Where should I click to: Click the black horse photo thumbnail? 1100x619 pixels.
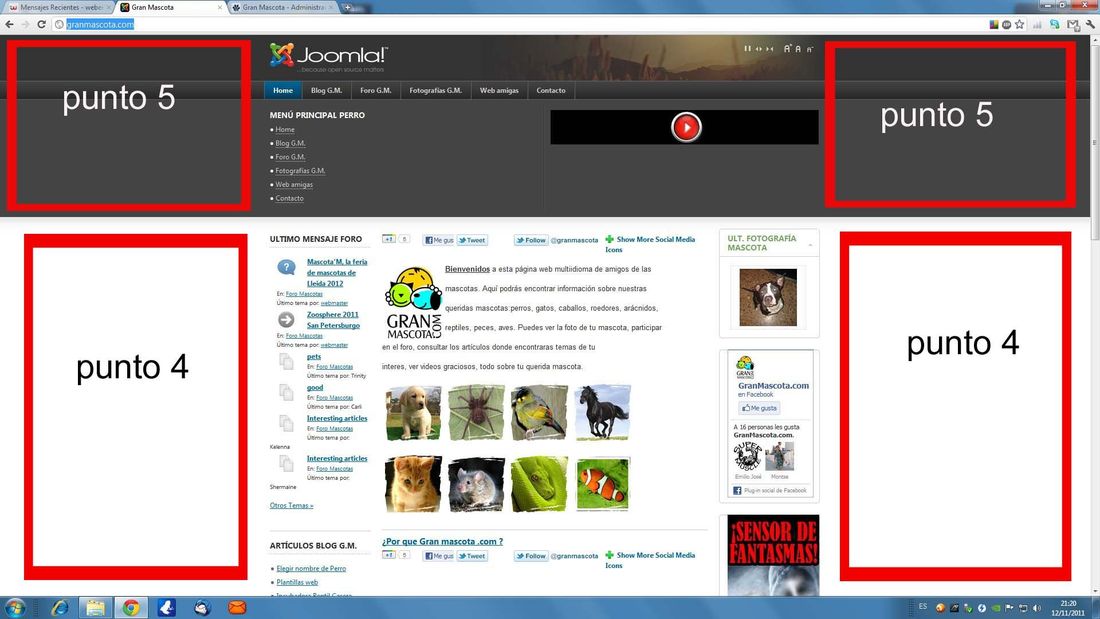[603, 413]
